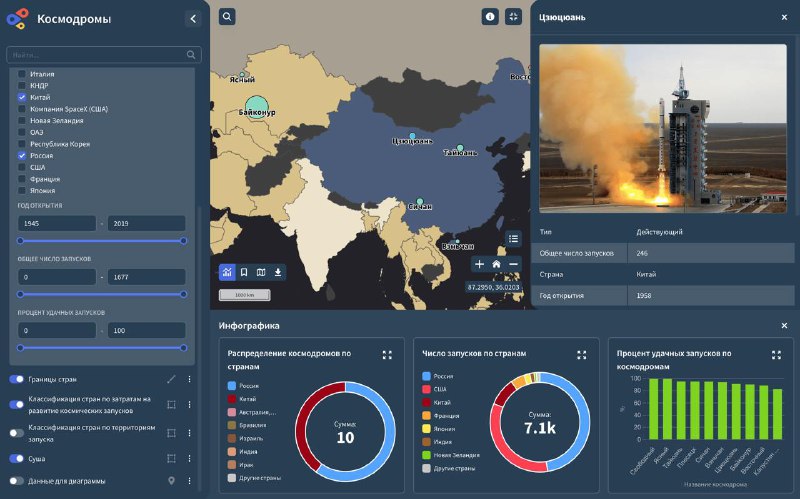The height and width of the screenshot is (499, 800).
Task: Close the Инфографика panel
Action: [x=784, y=326]
